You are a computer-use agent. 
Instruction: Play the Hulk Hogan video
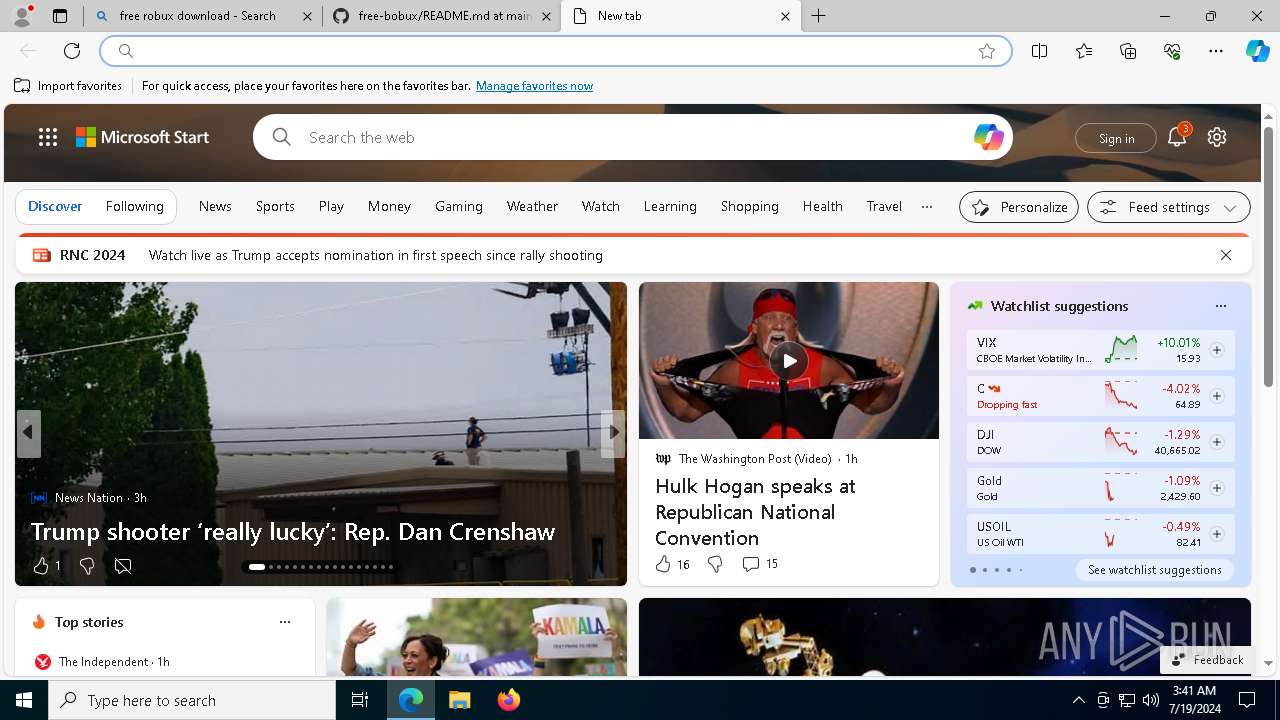[789, 361]
